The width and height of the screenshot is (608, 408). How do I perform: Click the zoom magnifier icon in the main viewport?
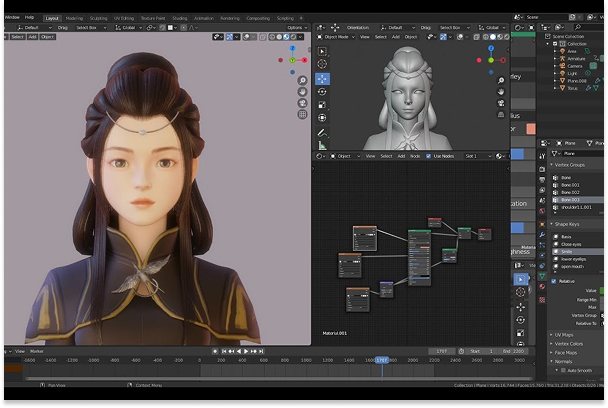coord(302,80)
